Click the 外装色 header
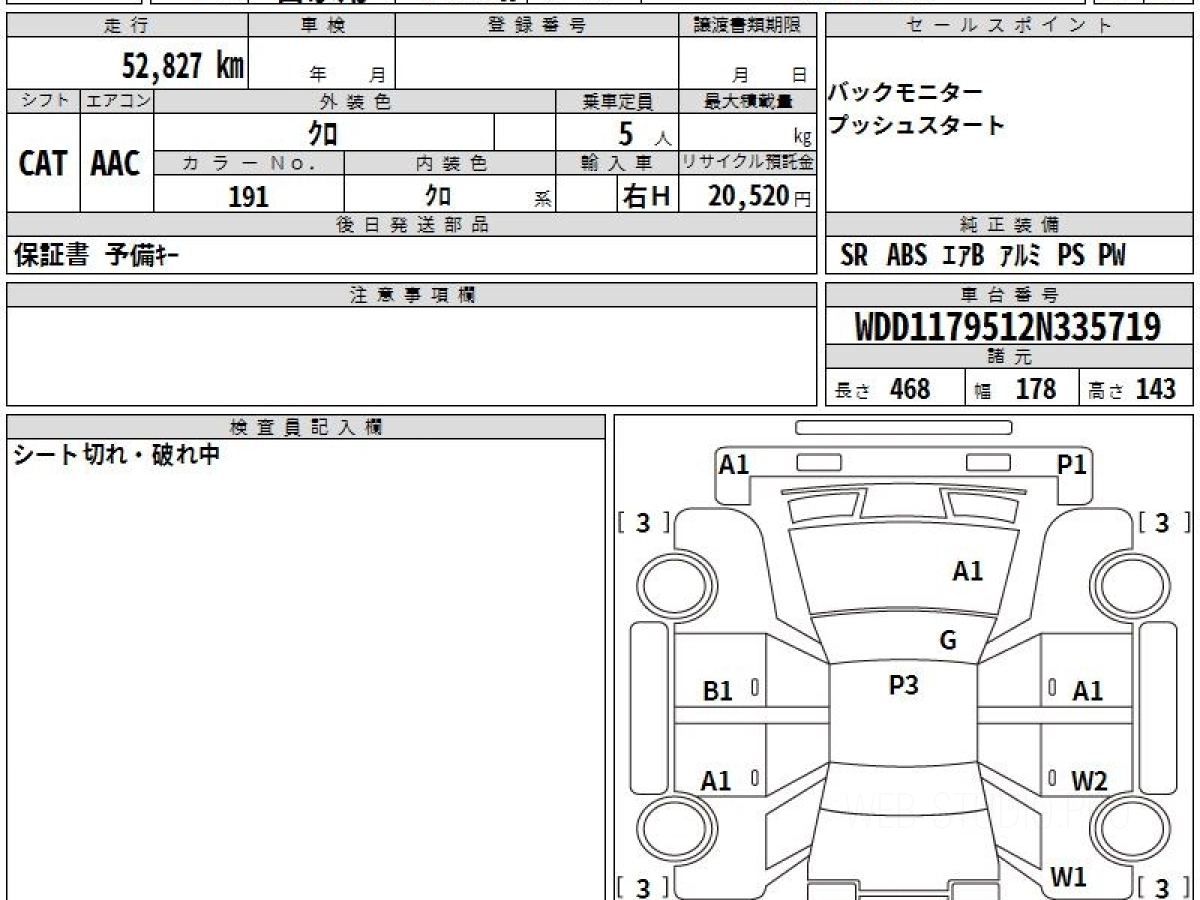The width and height of the screenshot is (1200, 900). tap(355, 101)
